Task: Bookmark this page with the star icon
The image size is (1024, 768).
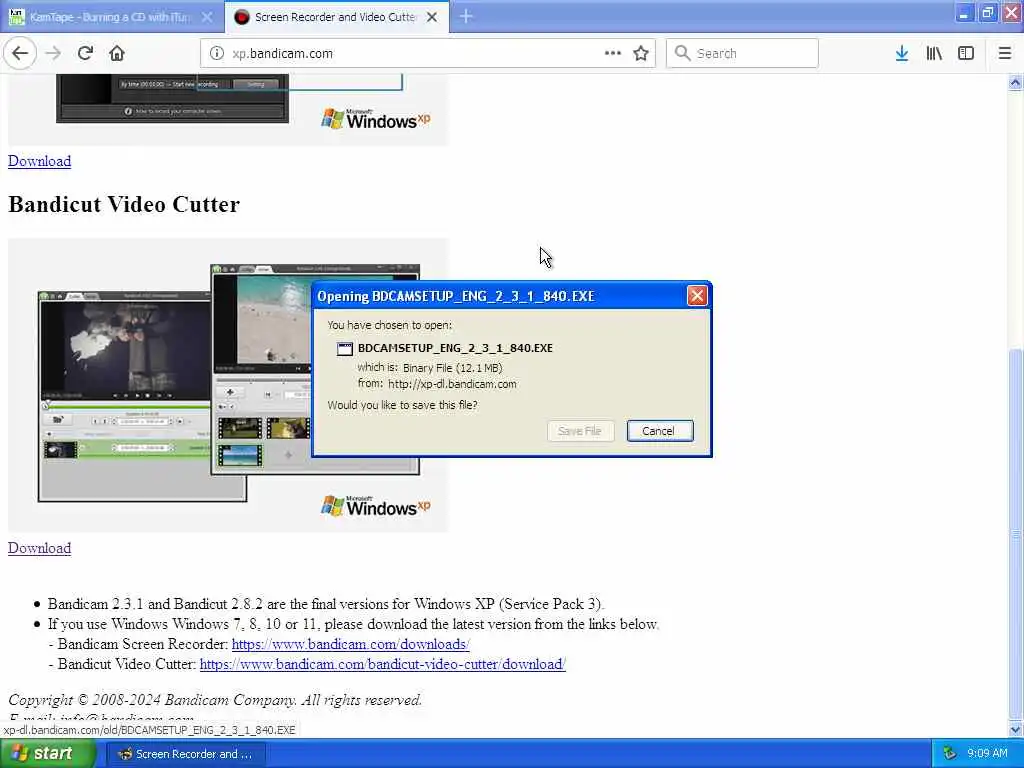Action: point(641,53)
